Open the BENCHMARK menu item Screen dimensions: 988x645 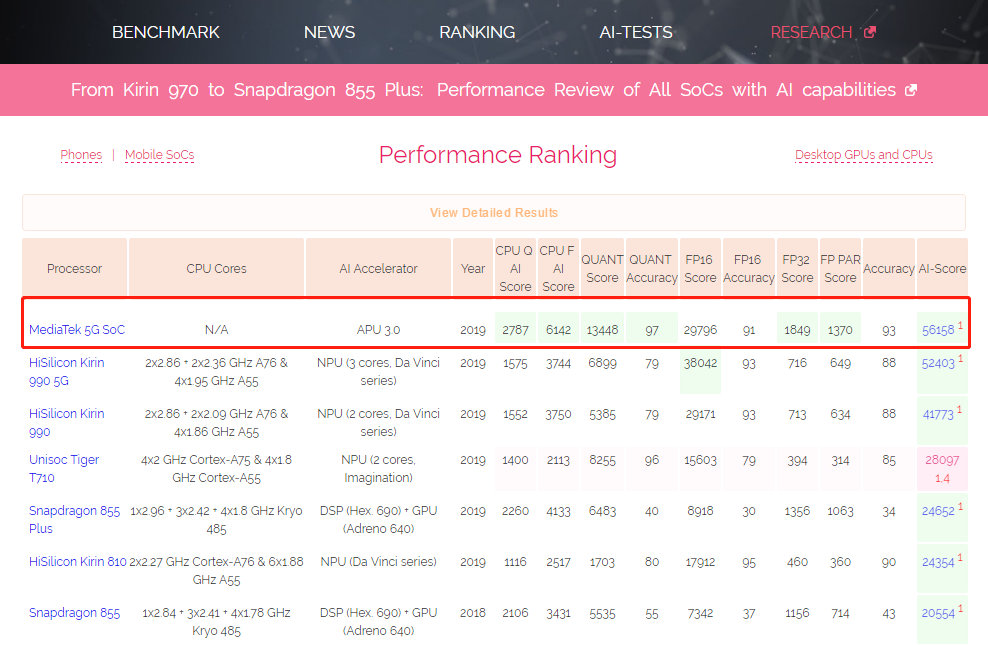coord(166,32)
